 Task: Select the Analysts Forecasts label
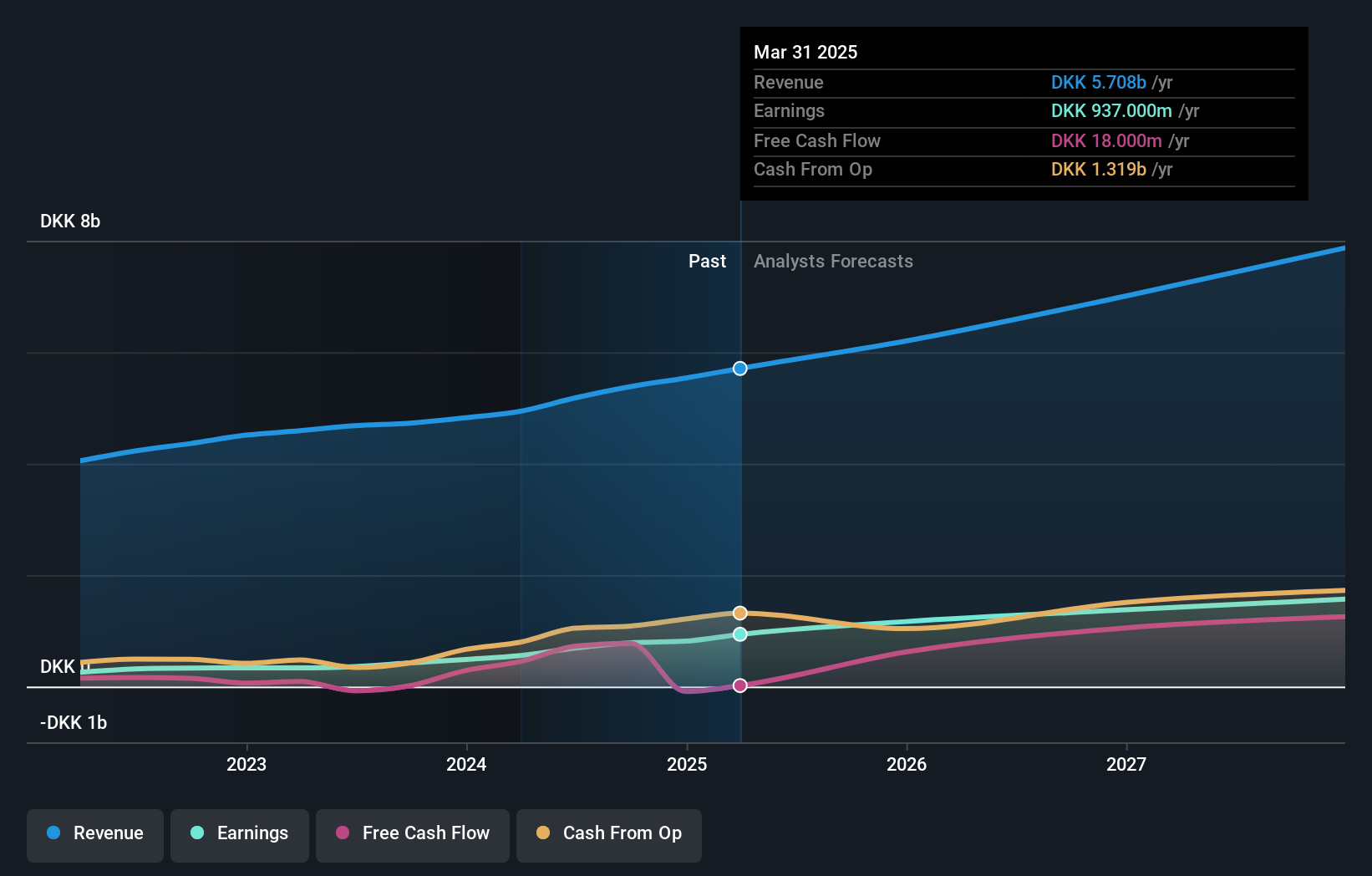point(833,262)
